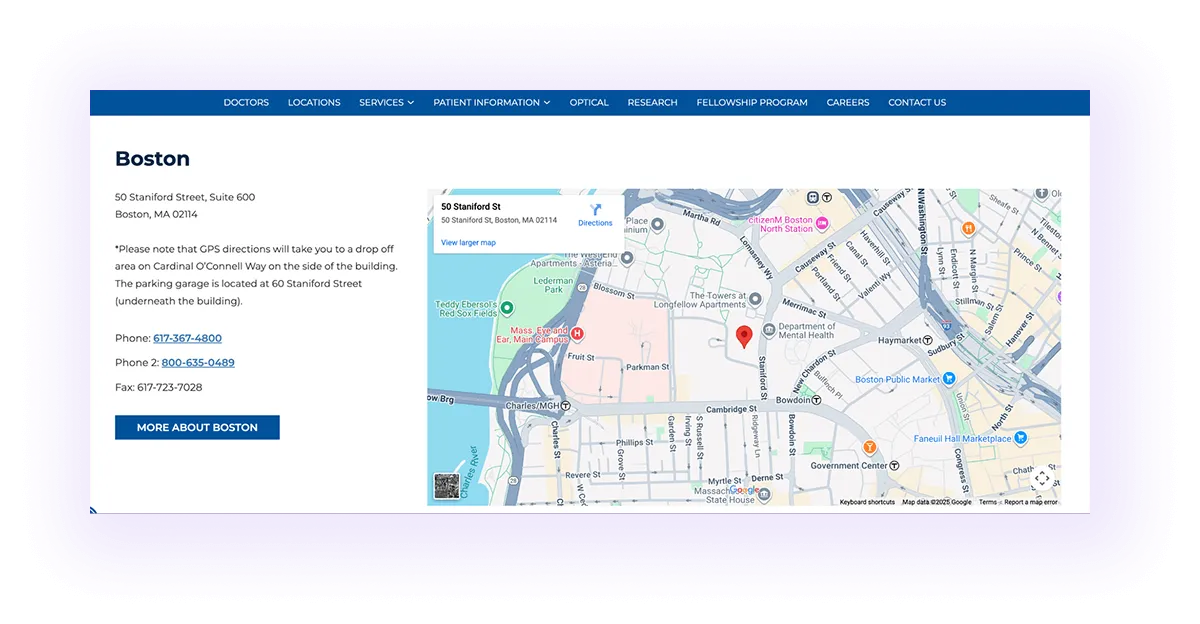The image size is (1200, 624).
Task: Open the FELLOWSHIP PROGRAM menu item
Action: (x=752, y=102)
